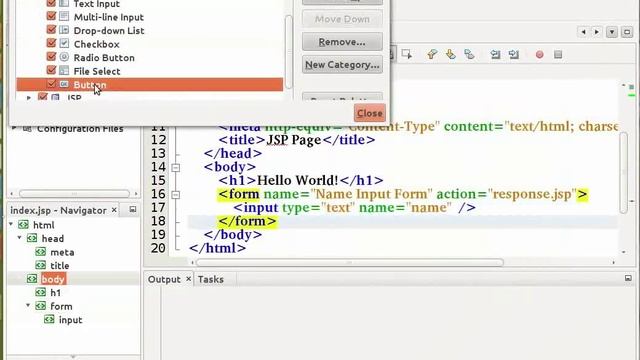640x360 pixels.
Task: Expand the Configuration Files node
Action: (14, 128)
